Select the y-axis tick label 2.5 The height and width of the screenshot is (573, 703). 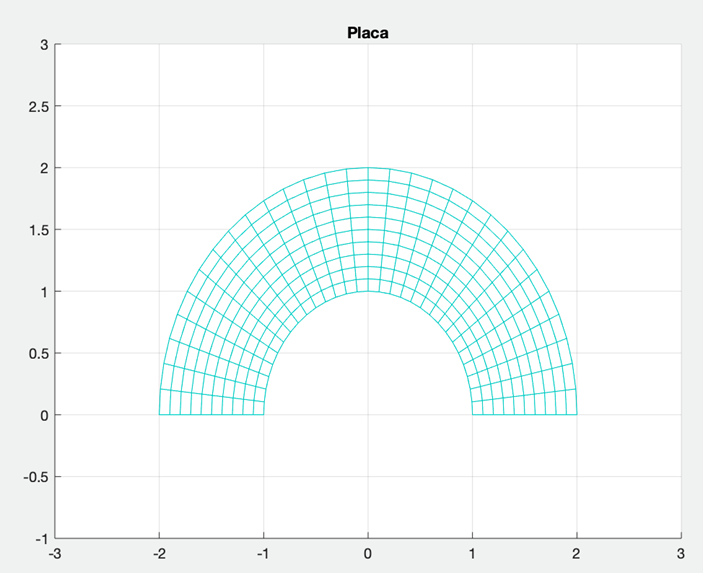[38, 106]
